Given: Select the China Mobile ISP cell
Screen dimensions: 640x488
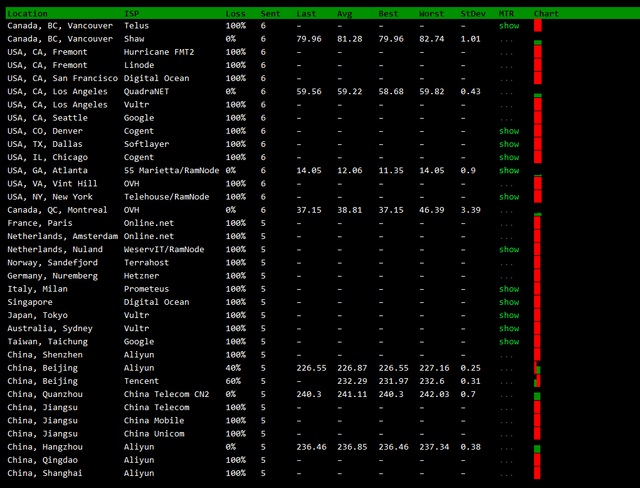Looking at the screenshot, I should (x=154, y=421).
